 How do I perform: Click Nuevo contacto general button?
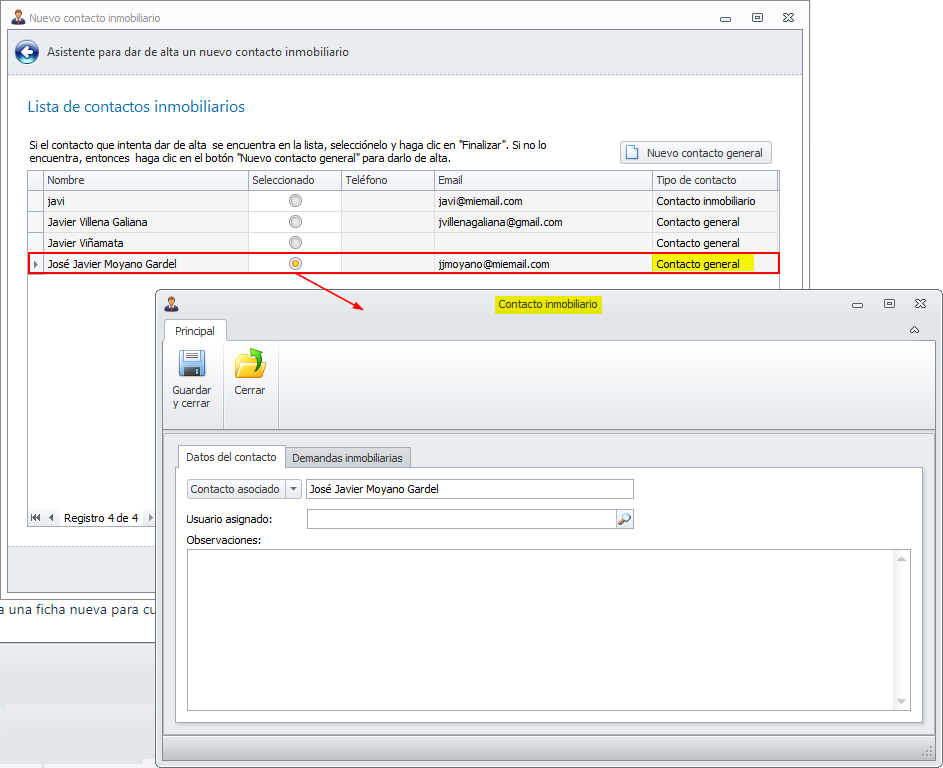695,153
